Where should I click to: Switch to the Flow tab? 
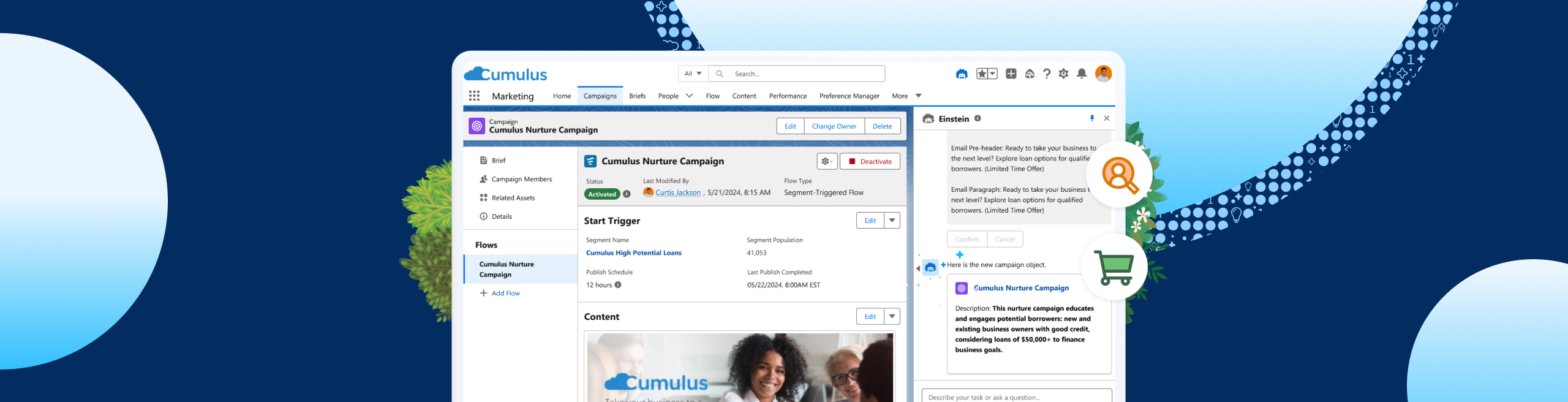pos(712,96)
